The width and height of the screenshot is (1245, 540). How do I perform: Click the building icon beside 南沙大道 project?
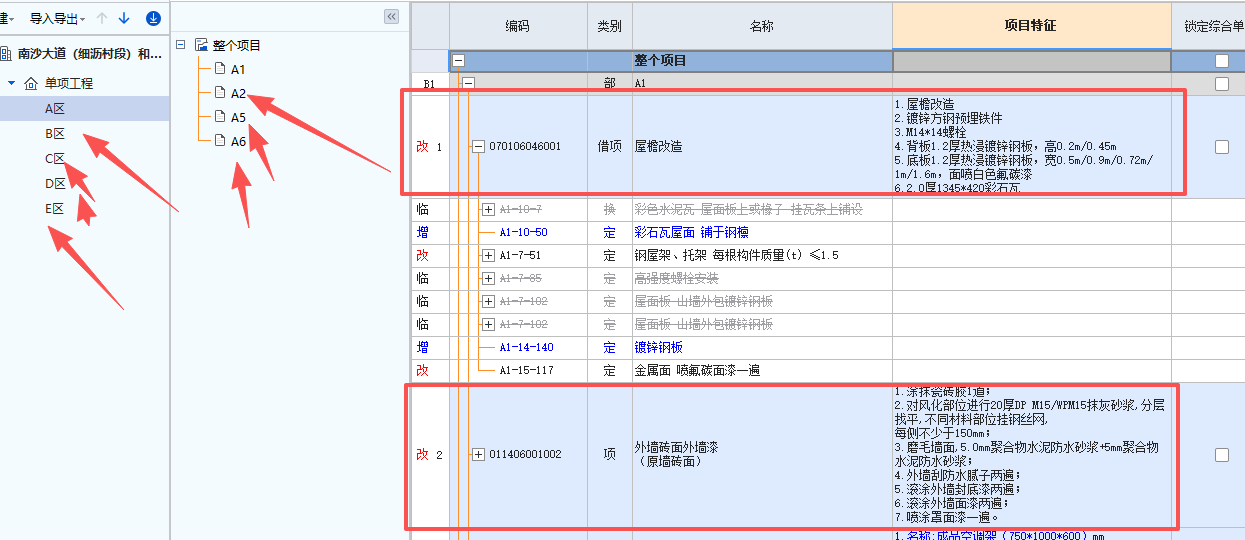(5, 54)
